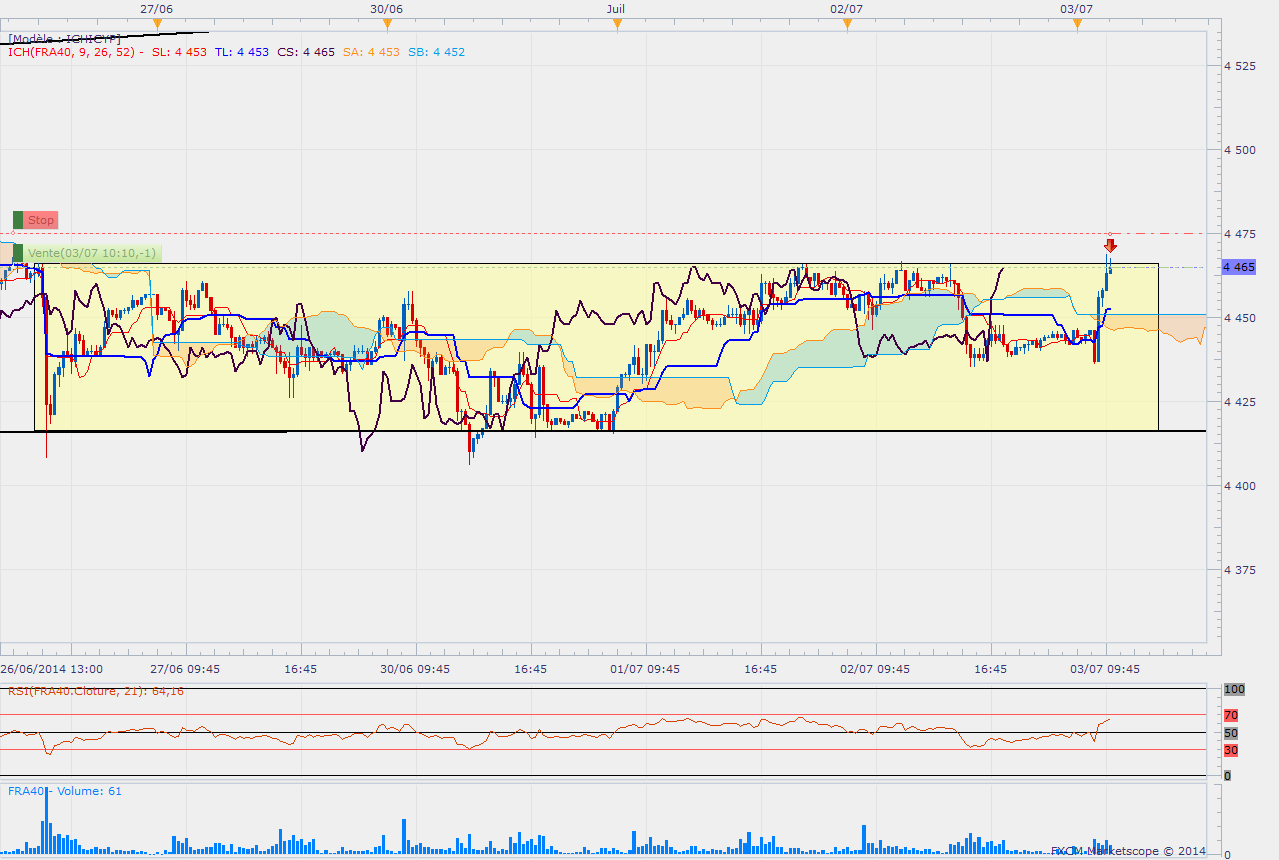
Task: Click the 27/06 09:45 time label
Action: click(x=186, y=669)
